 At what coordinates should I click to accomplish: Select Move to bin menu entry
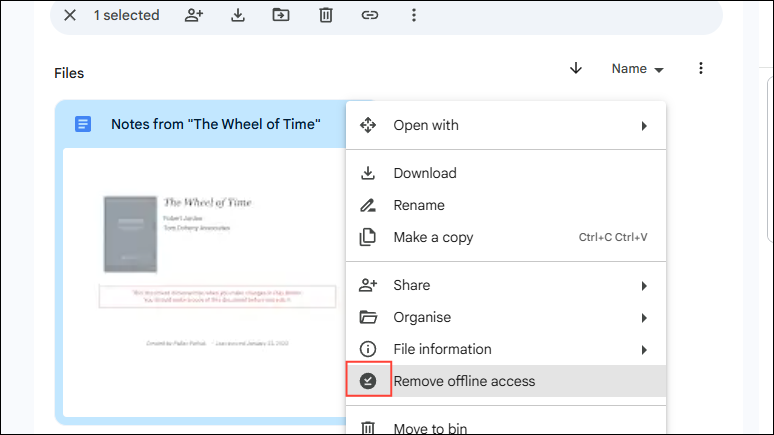(x=430, y=428)
